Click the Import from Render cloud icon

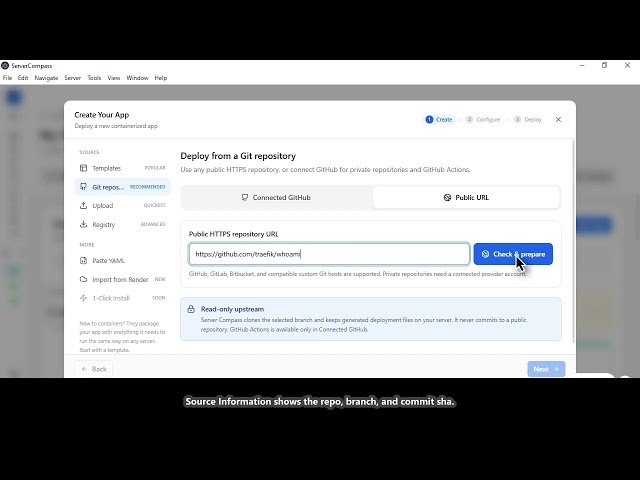(x=83, y=279)
